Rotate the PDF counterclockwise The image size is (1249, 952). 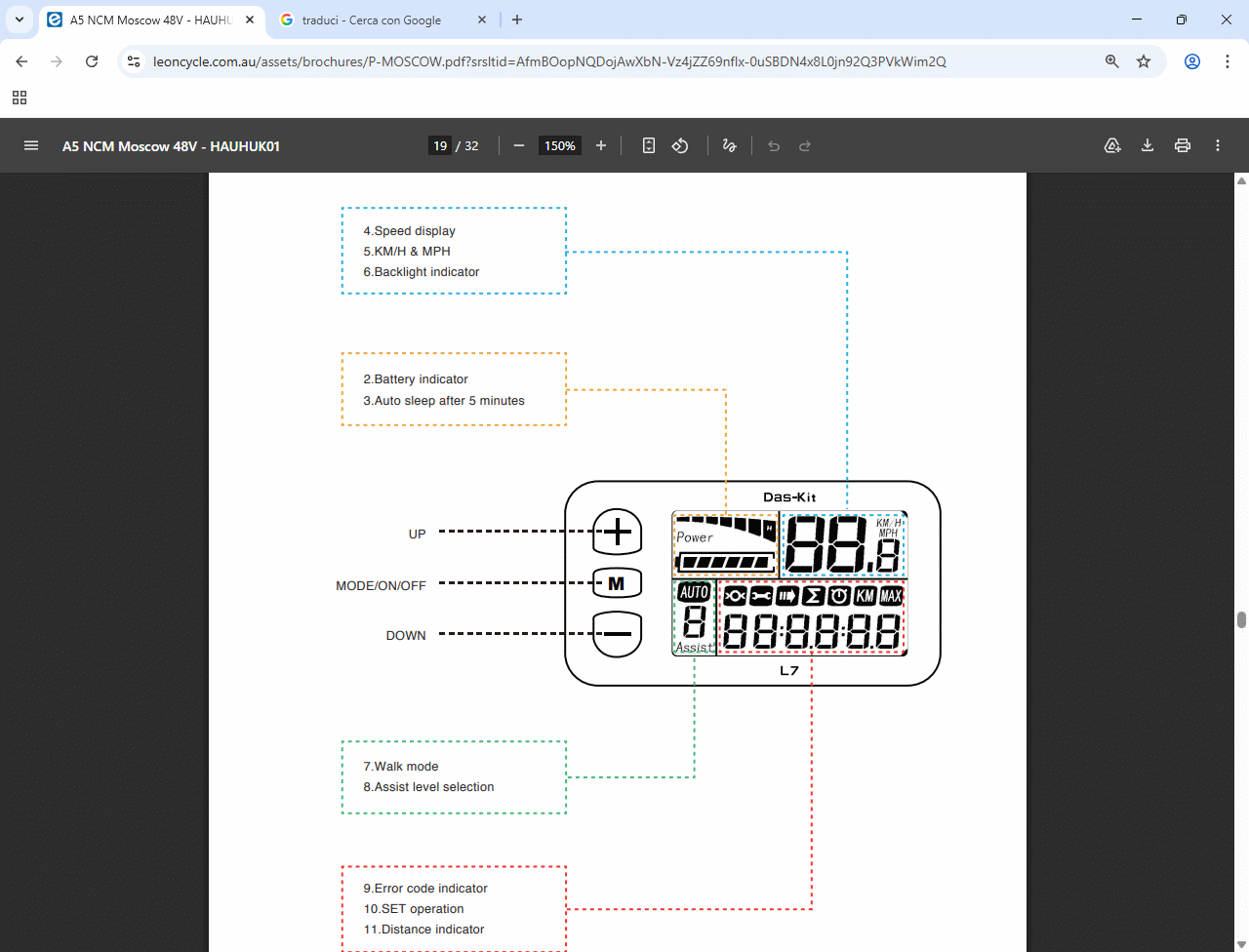680,145
